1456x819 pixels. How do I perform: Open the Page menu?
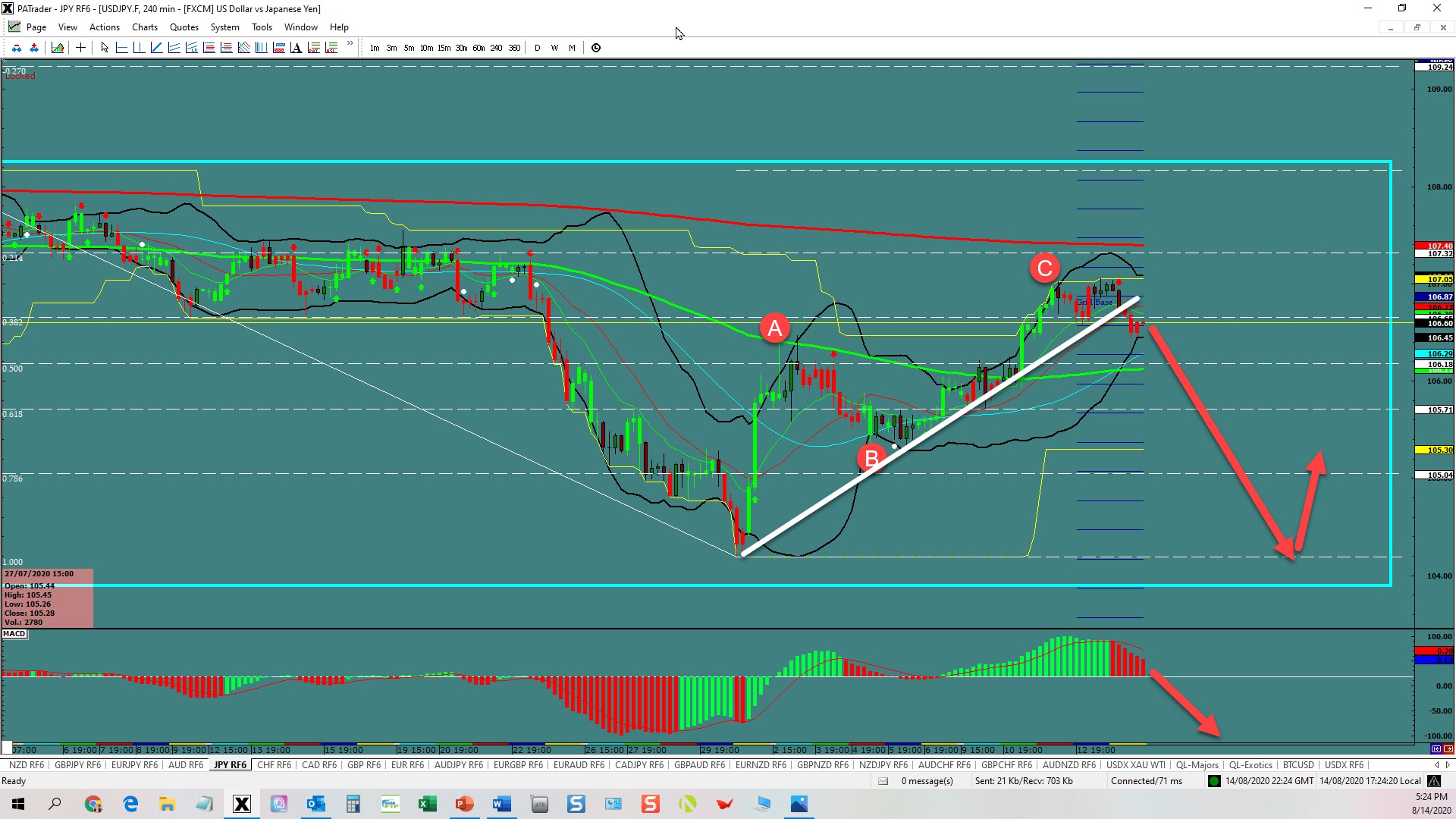coord(36,27)
